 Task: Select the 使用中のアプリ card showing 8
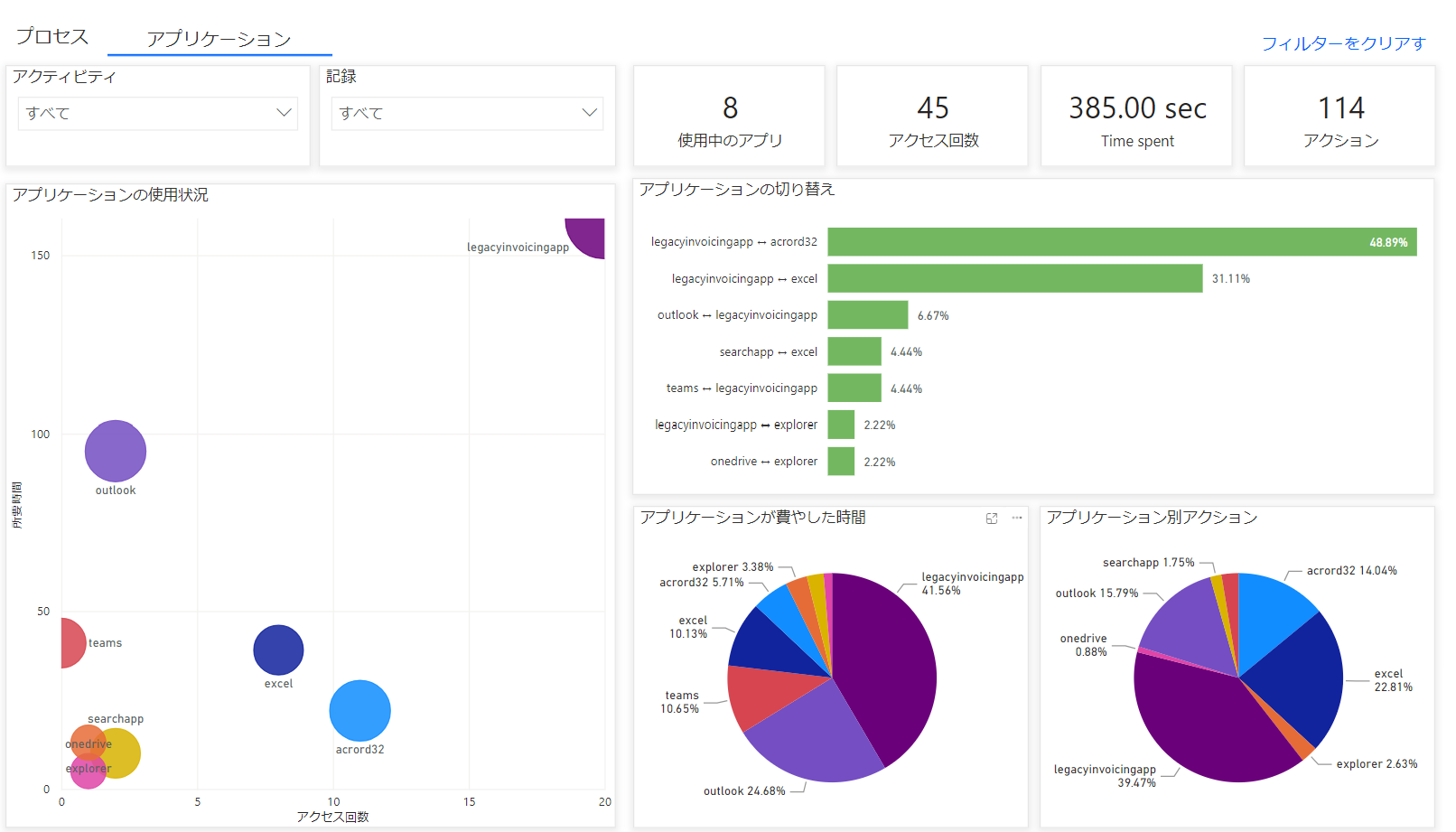pos(730,116)
